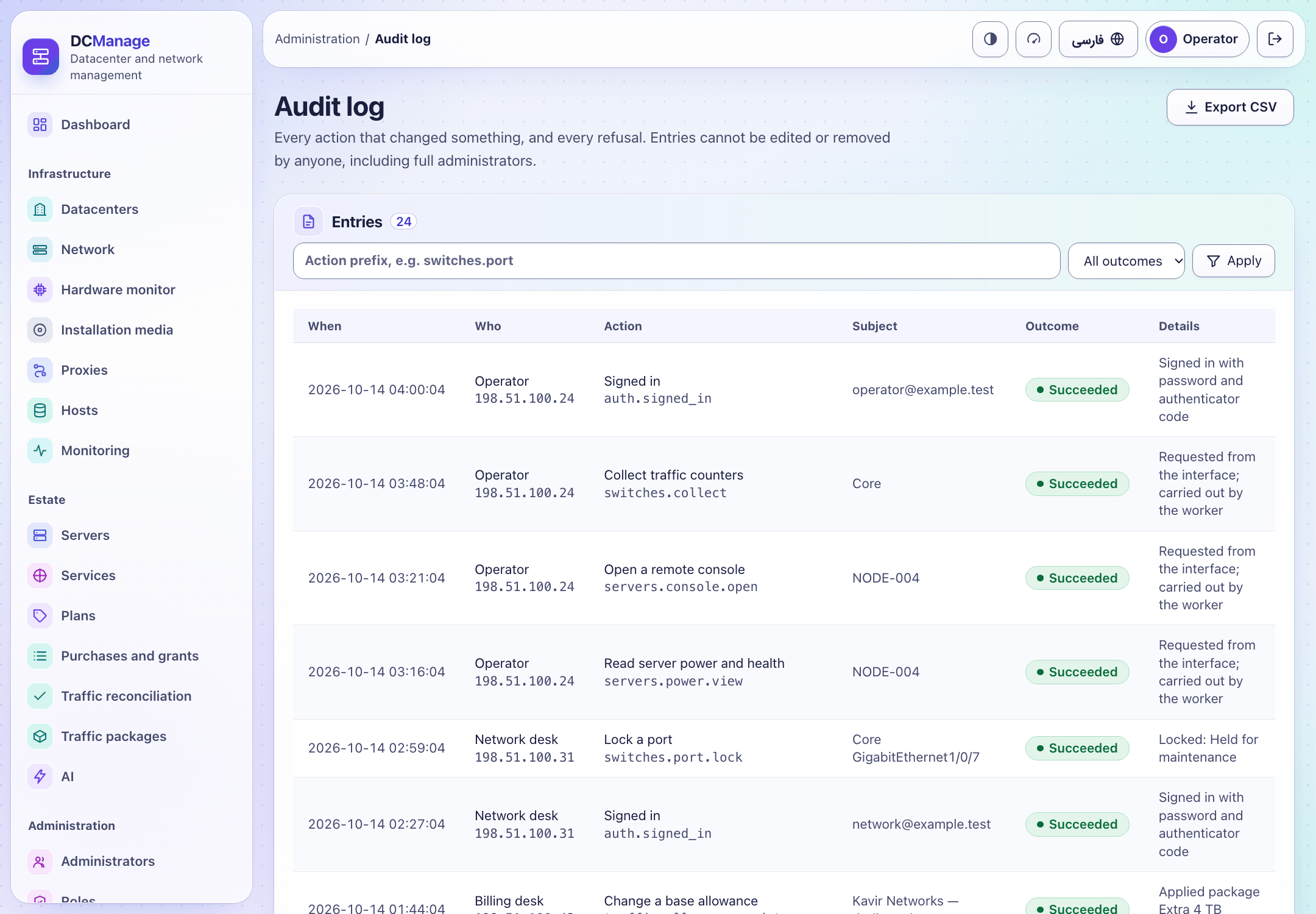Open the All outcomes dropdown
This screenshot has width=1316, height=914.
(x=1126, y=261)
